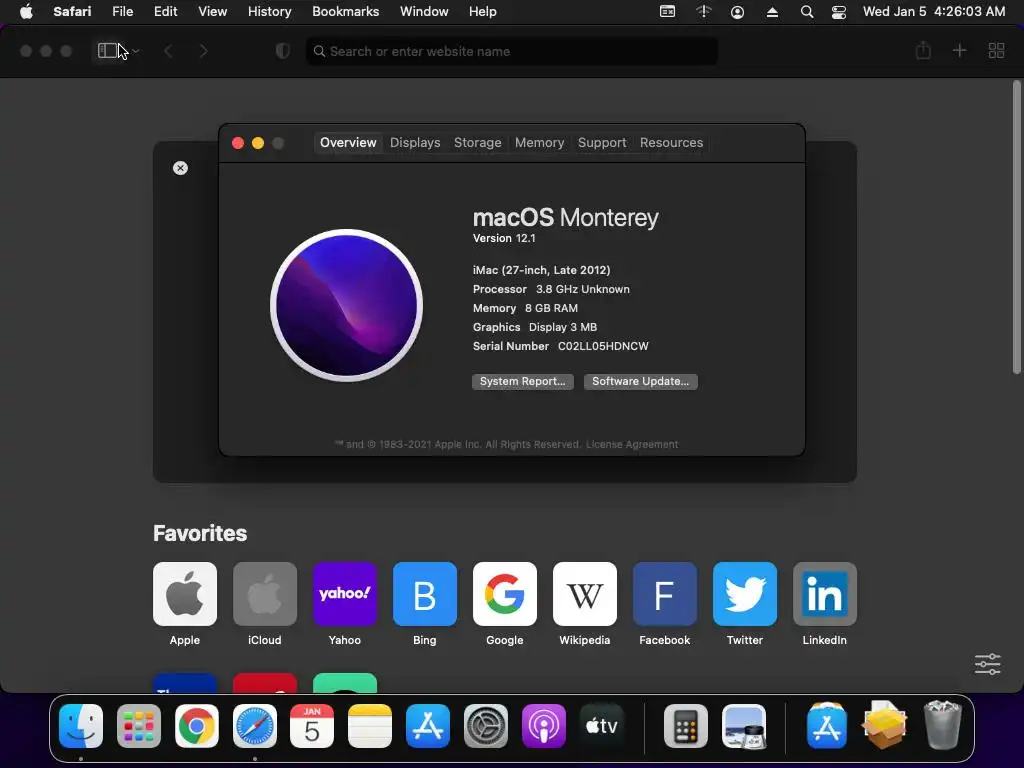Open the privacy report shield icon
The width and height of the screenshot is (1024, 768).
point(283,51)
